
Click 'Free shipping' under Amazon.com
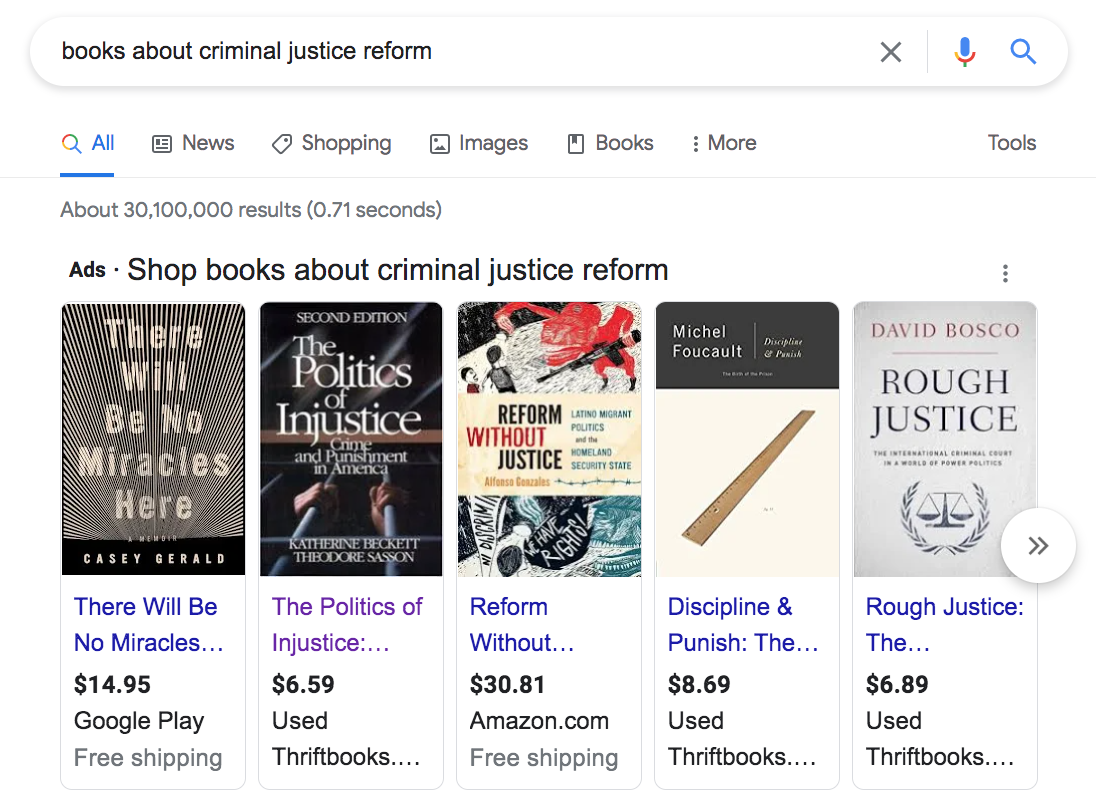tap(544, 758)
